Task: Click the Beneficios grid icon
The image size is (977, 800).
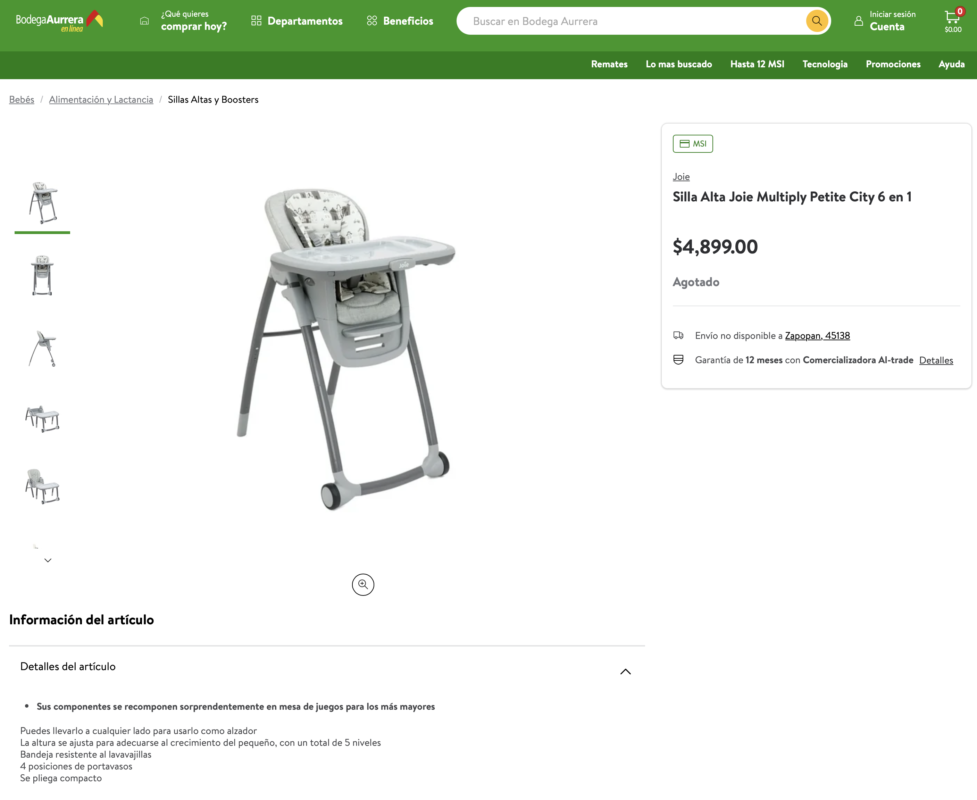Action: (372, 21)
